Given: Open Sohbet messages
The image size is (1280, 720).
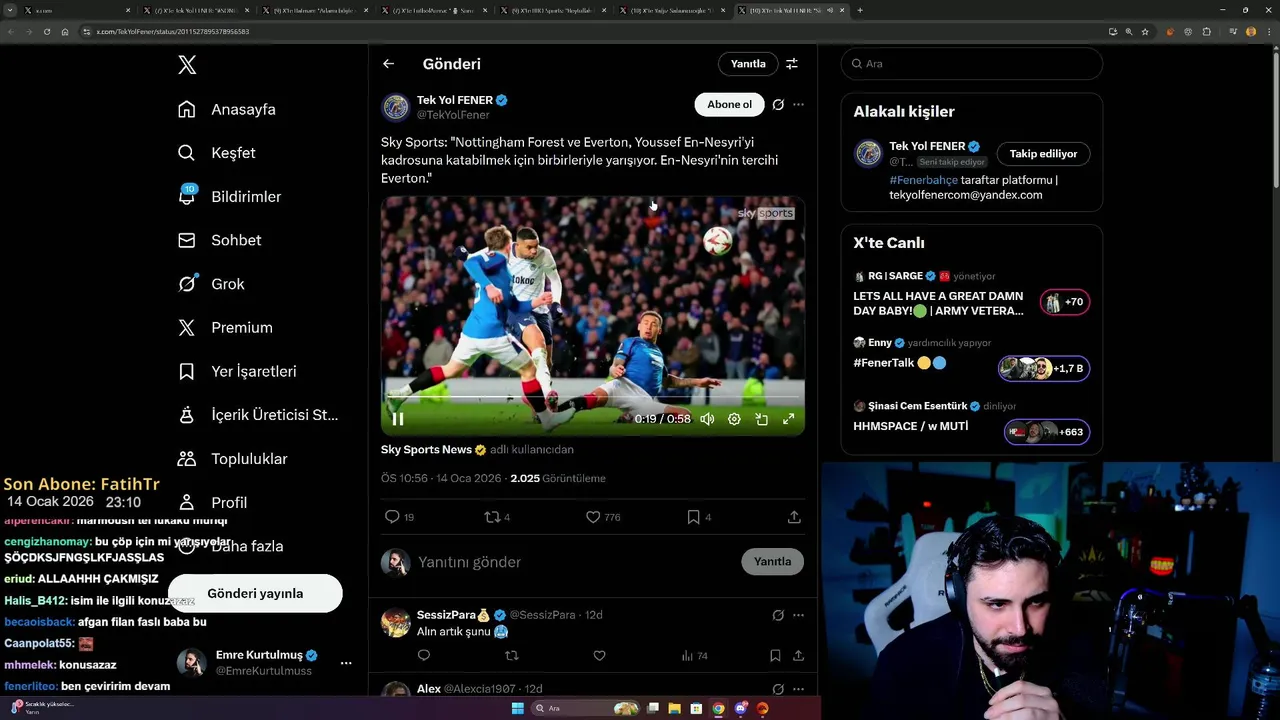Looking at the screenshot, I should pyautogui.click(x=219, y=240).
